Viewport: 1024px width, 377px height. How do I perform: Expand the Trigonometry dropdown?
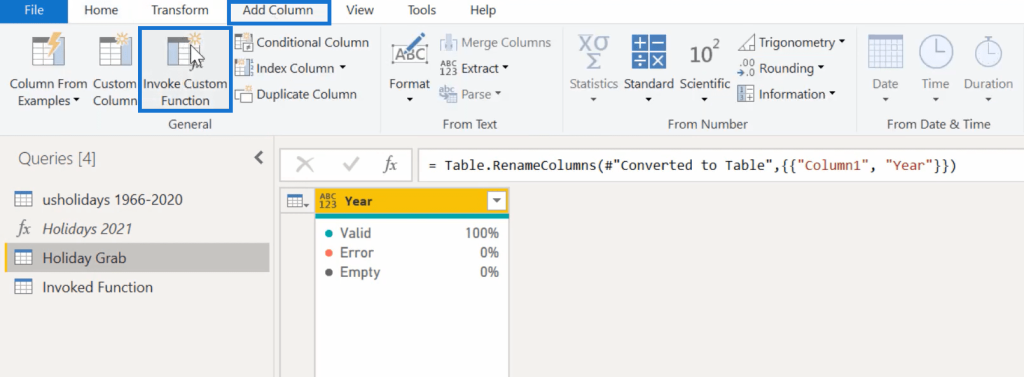pyautogui.click(x=841, y=42)
